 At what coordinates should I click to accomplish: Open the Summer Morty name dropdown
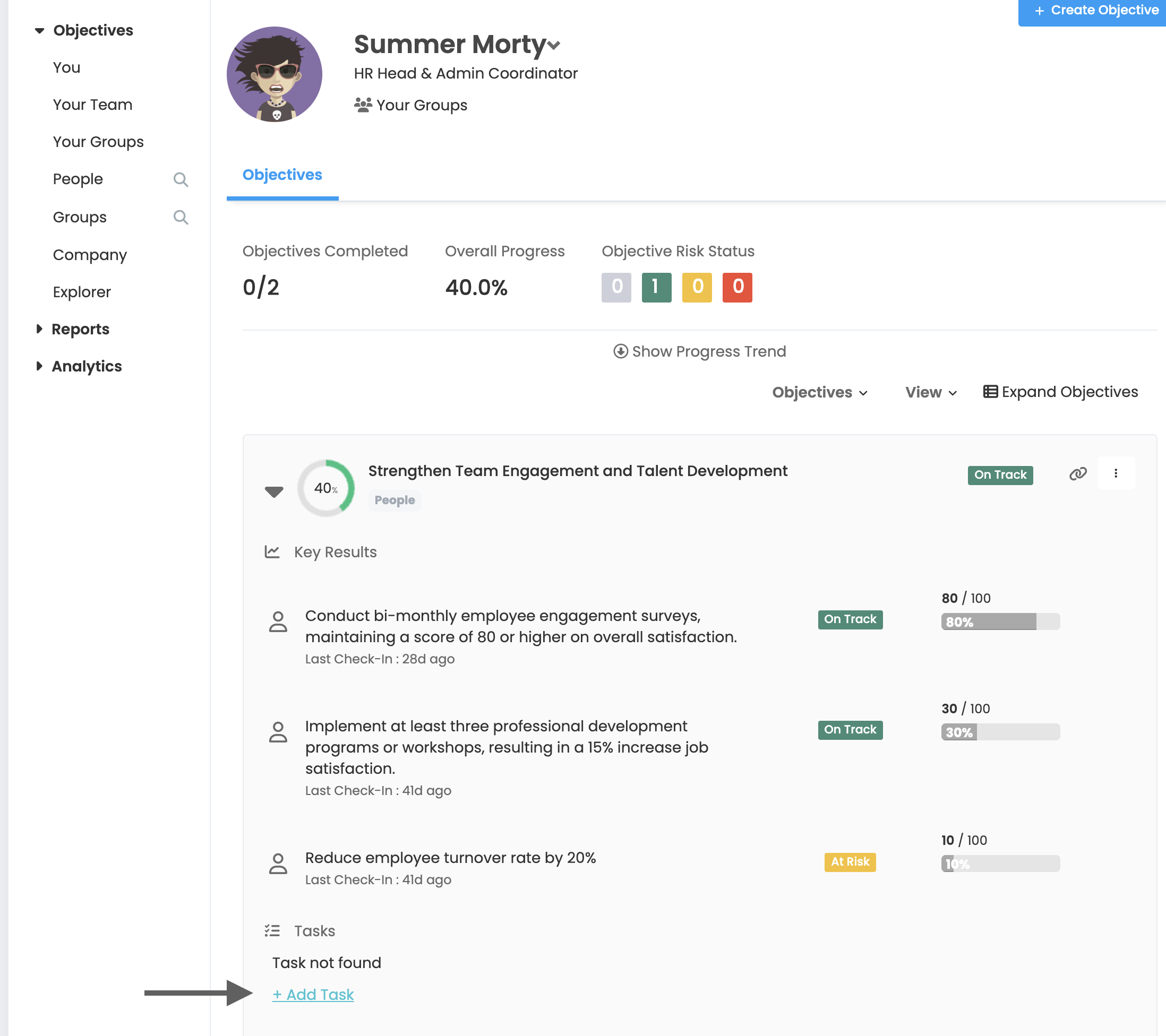tap(553, 45)
